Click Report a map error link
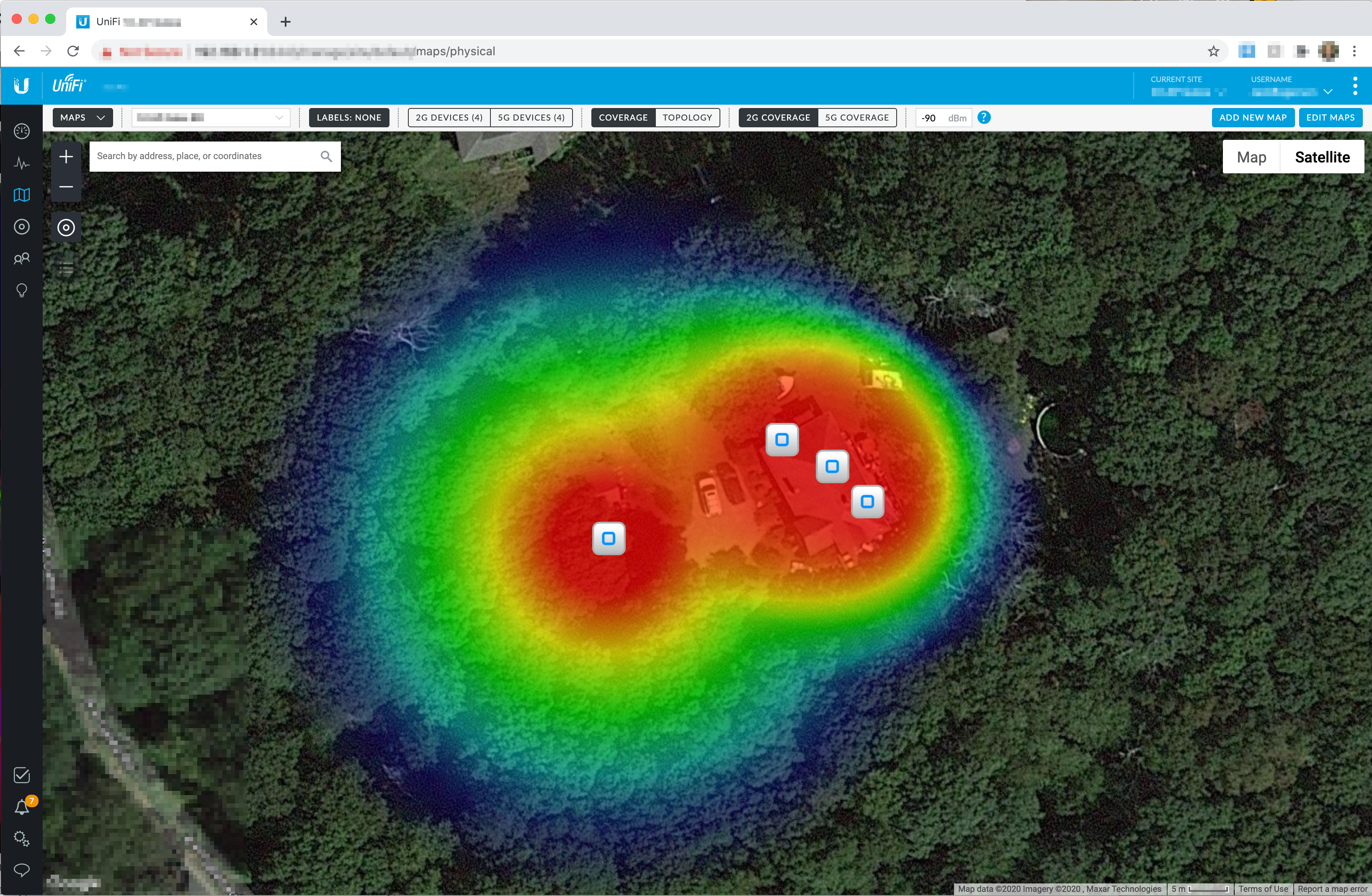The height and width of the screenshot is (896, 1372). 1332,889
